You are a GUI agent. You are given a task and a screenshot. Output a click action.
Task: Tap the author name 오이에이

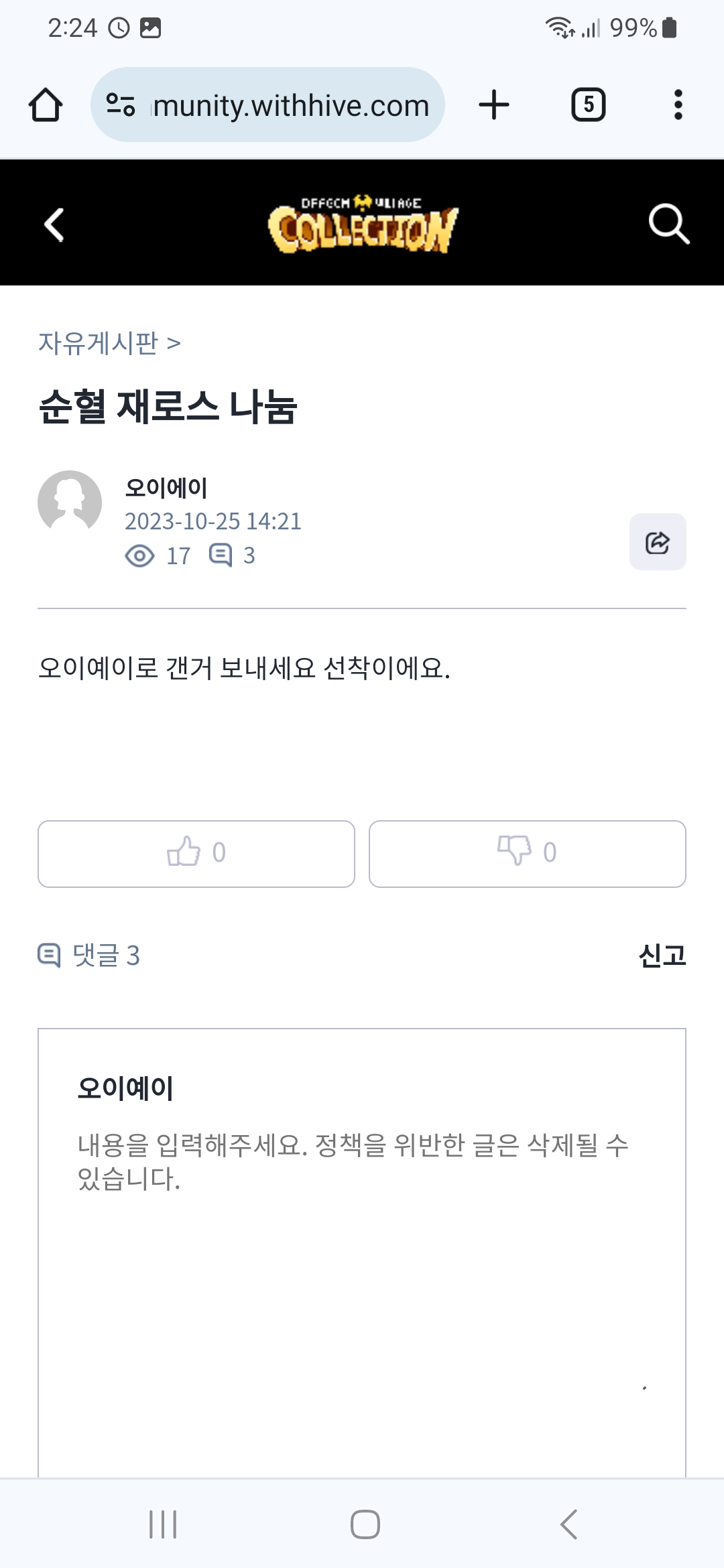pyautogui.click(x=166, y=487)
